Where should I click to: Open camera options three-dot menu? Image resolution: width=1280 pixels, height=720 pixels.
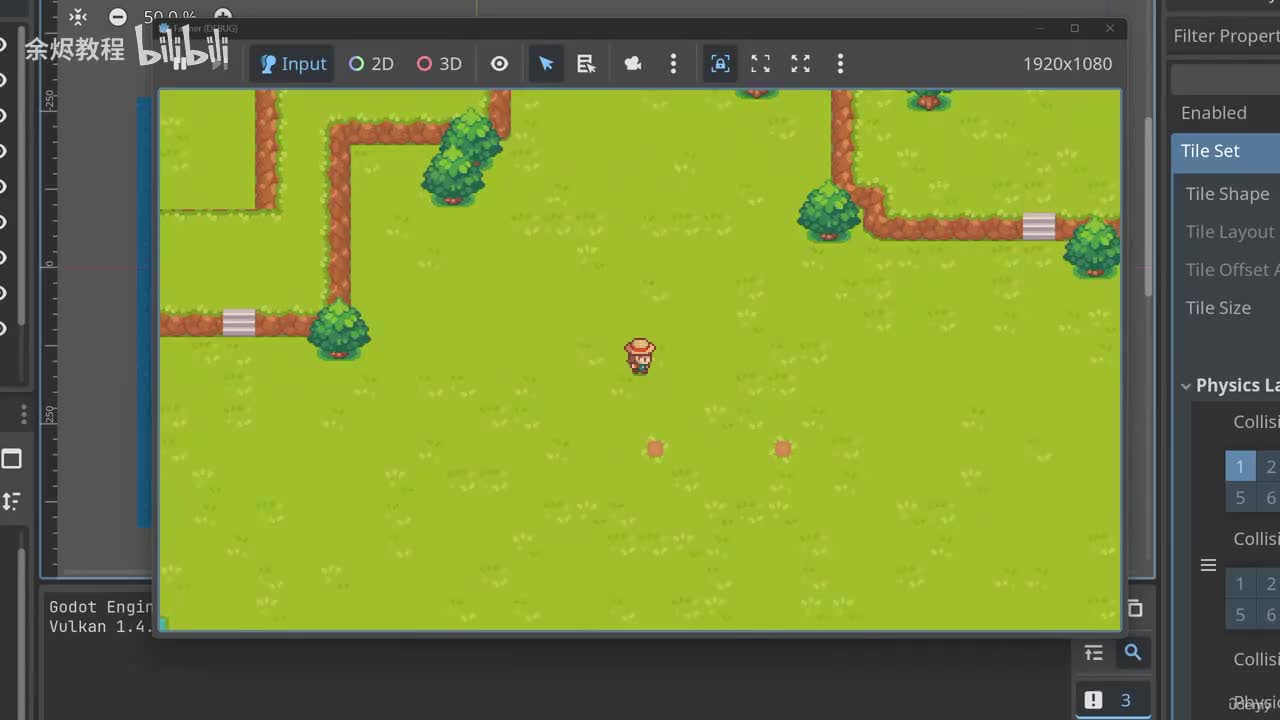pyautogui.click(x=673, y=64)
